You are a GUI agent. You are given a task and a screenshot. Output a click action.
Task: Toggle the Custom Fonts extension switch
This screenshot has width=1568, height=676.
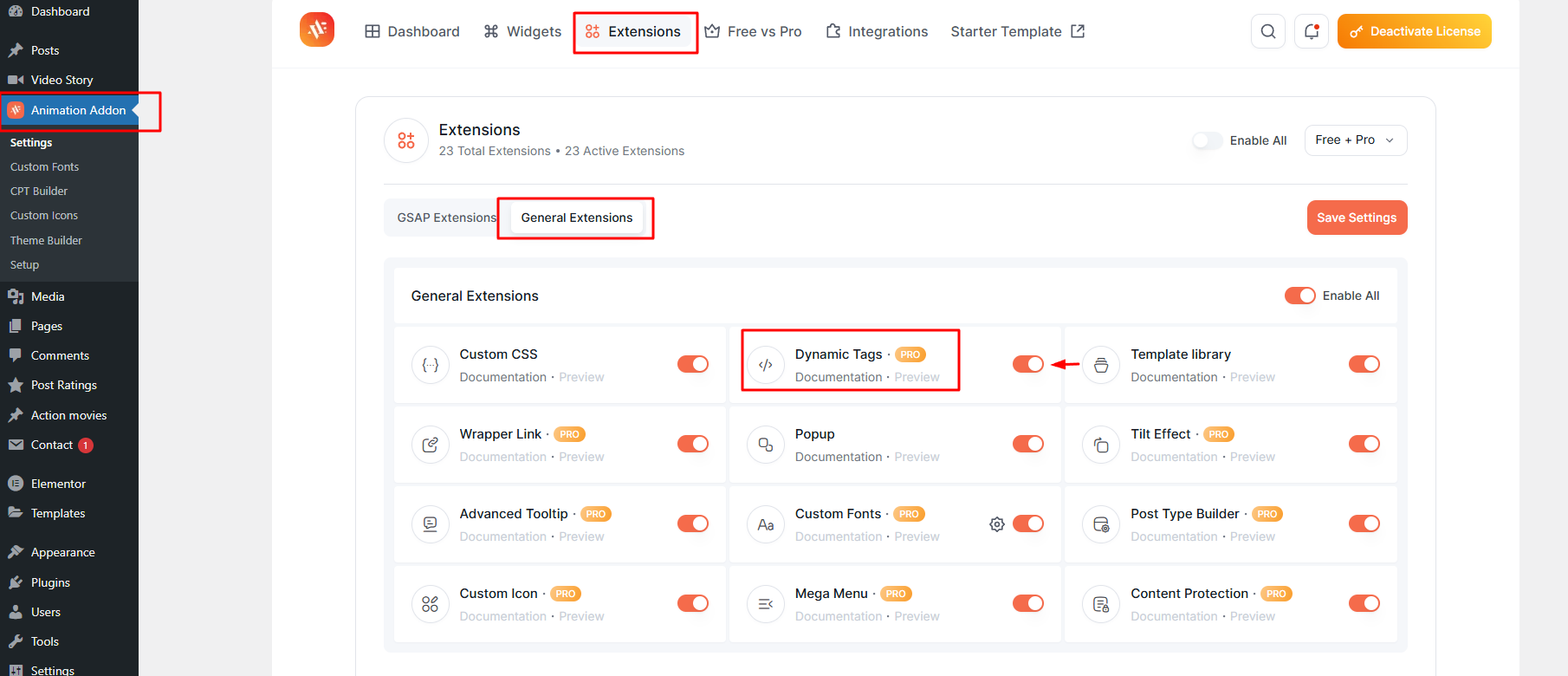click(x=1028, y=523)
